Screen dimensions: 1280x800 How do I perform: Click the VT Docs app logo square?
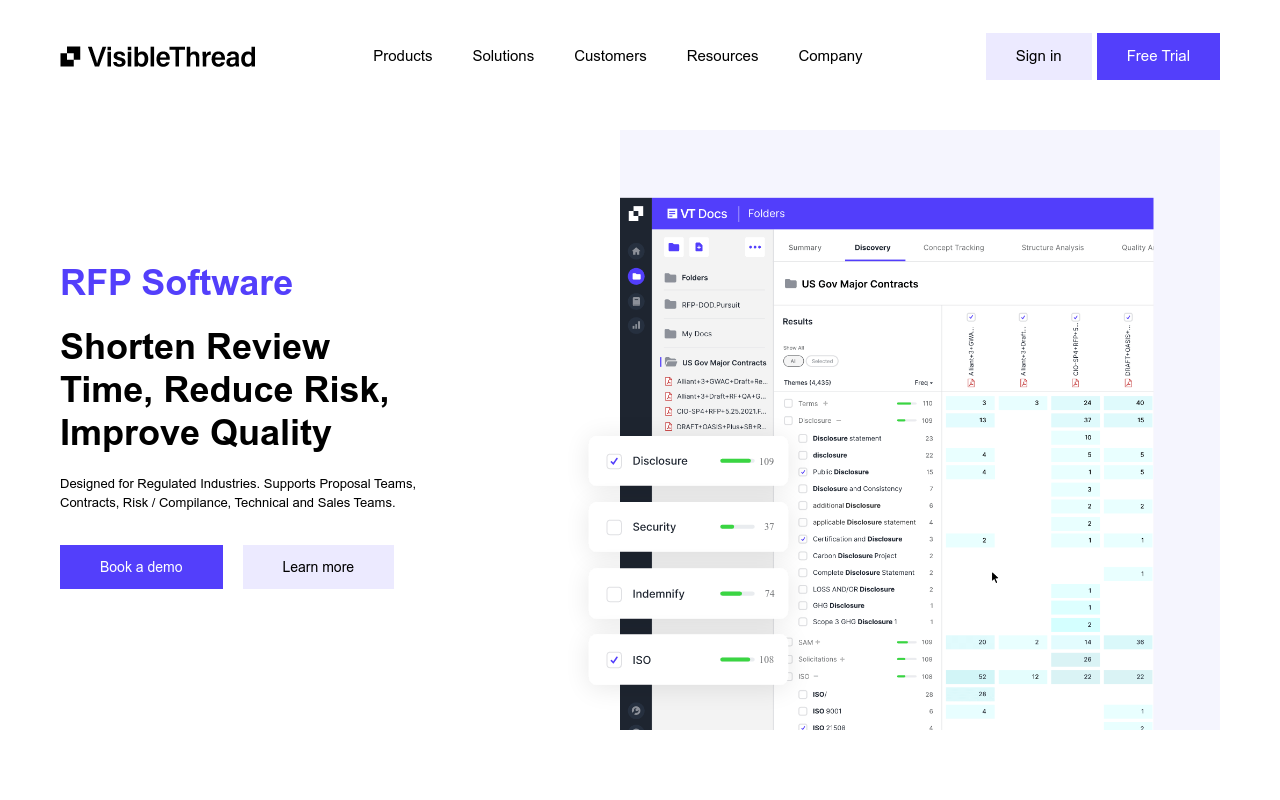[x=636, y=213]
